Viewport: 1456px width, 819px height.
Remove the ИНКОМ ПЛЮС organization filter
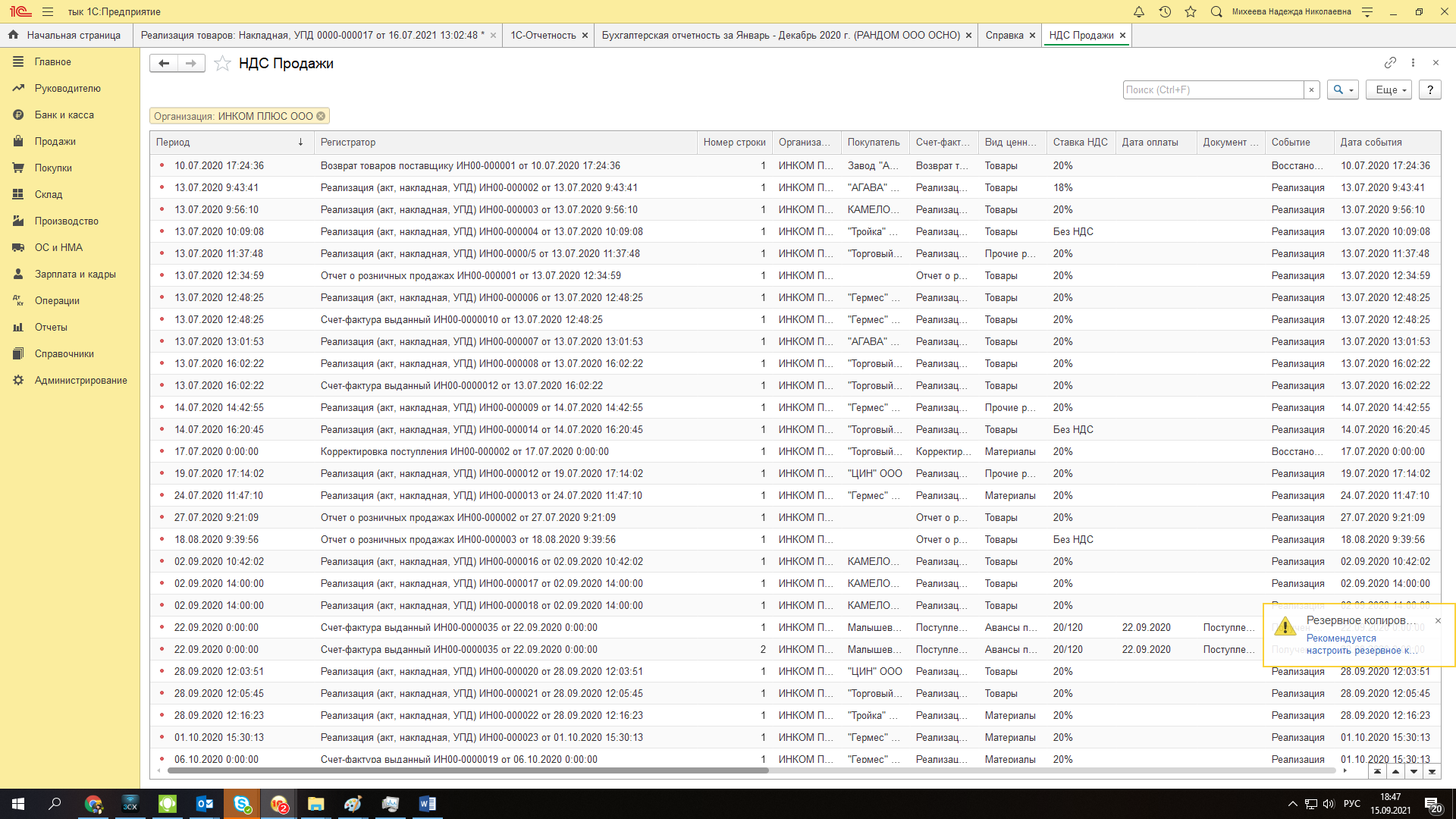pyautogui.click(x=321, y=116)
